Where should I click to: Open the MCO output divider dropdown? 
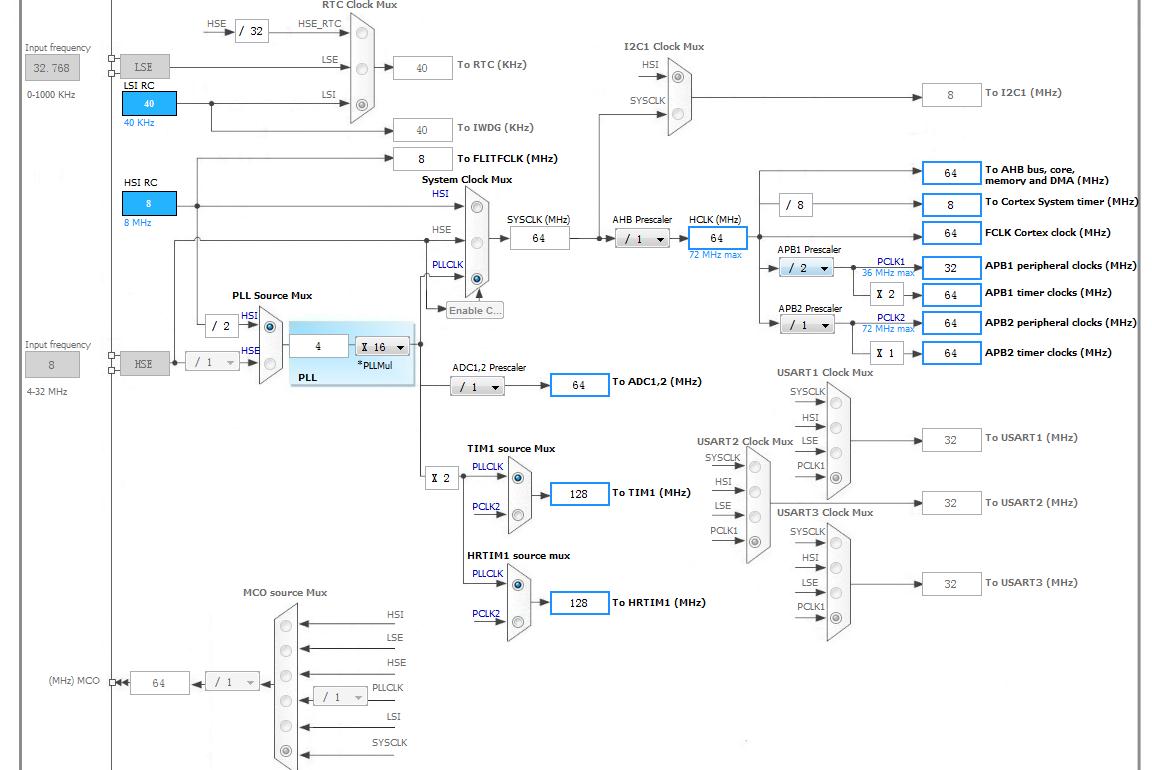click(x=232, y=683)
